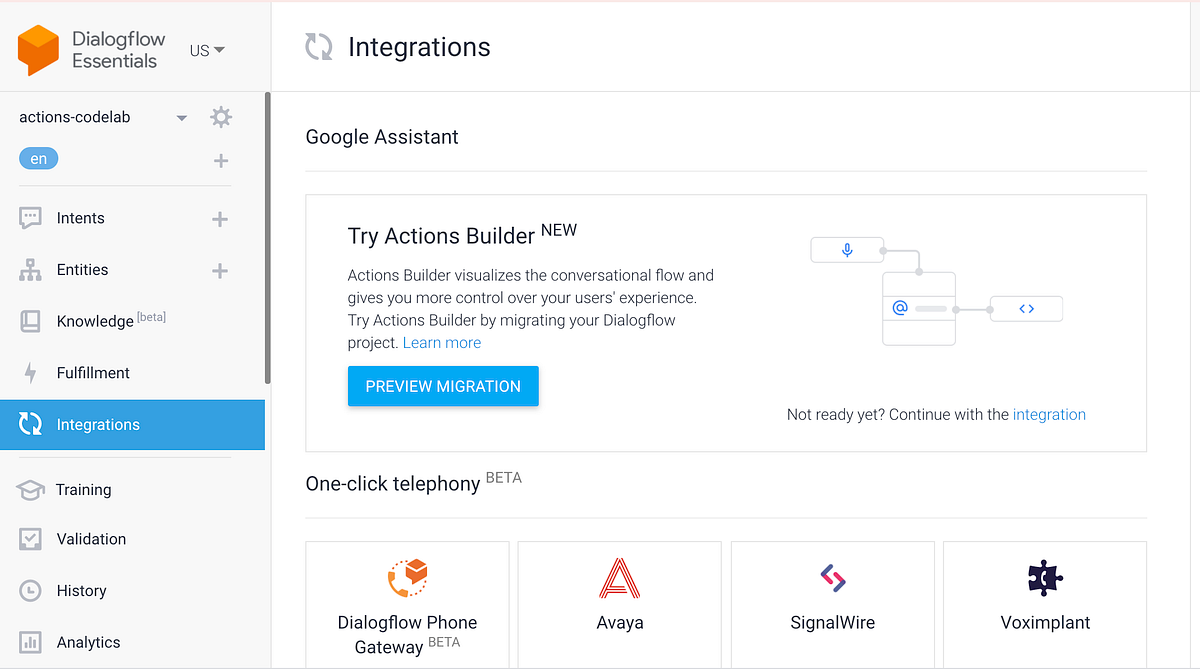
Task: Expand the US region dropdown
Action: [206, 49]
